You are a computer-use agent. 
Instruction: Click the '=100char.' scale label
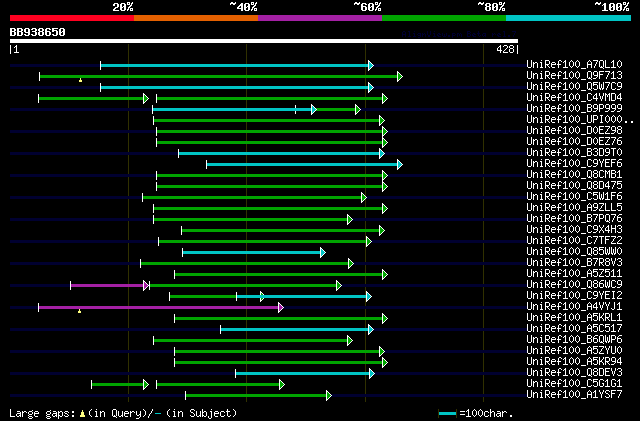tap(486, 413)
